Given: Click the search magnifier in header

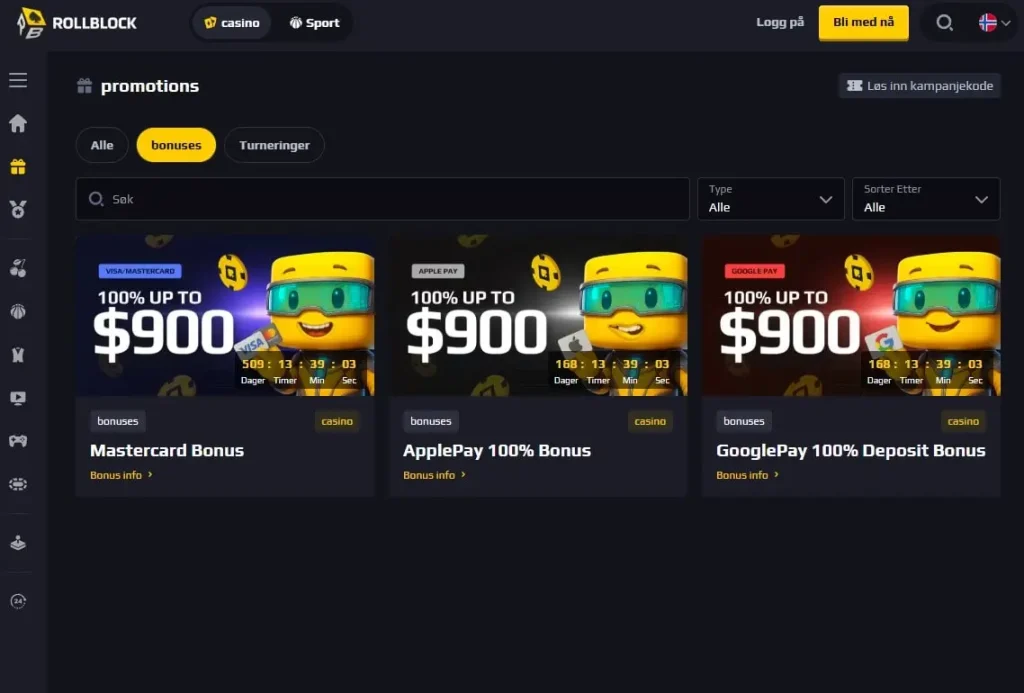Looking at the screenshot, I should coord(944,23).
